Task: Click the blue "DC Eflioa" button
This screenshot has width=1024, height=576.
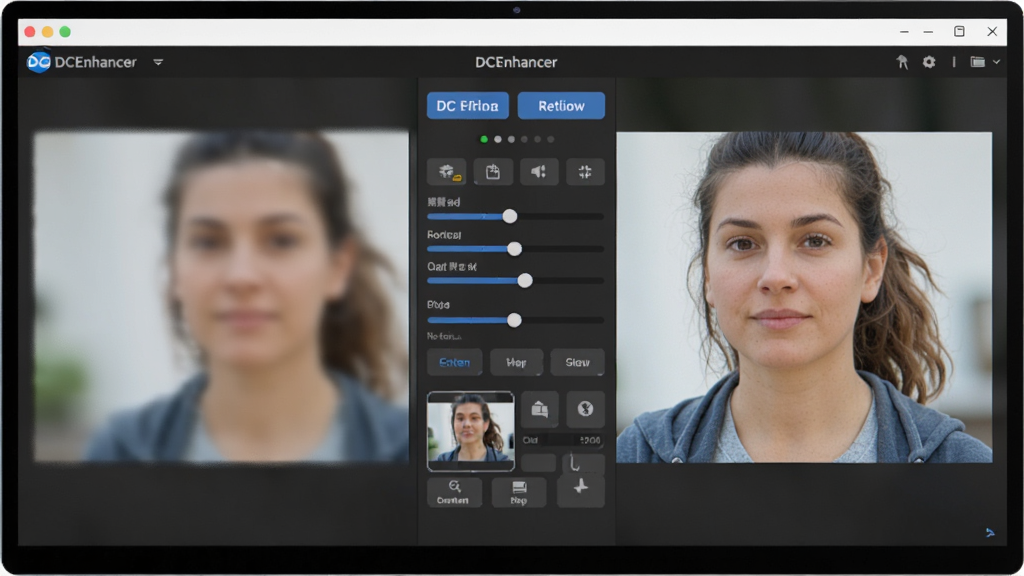Action: [x=468, y=106]
